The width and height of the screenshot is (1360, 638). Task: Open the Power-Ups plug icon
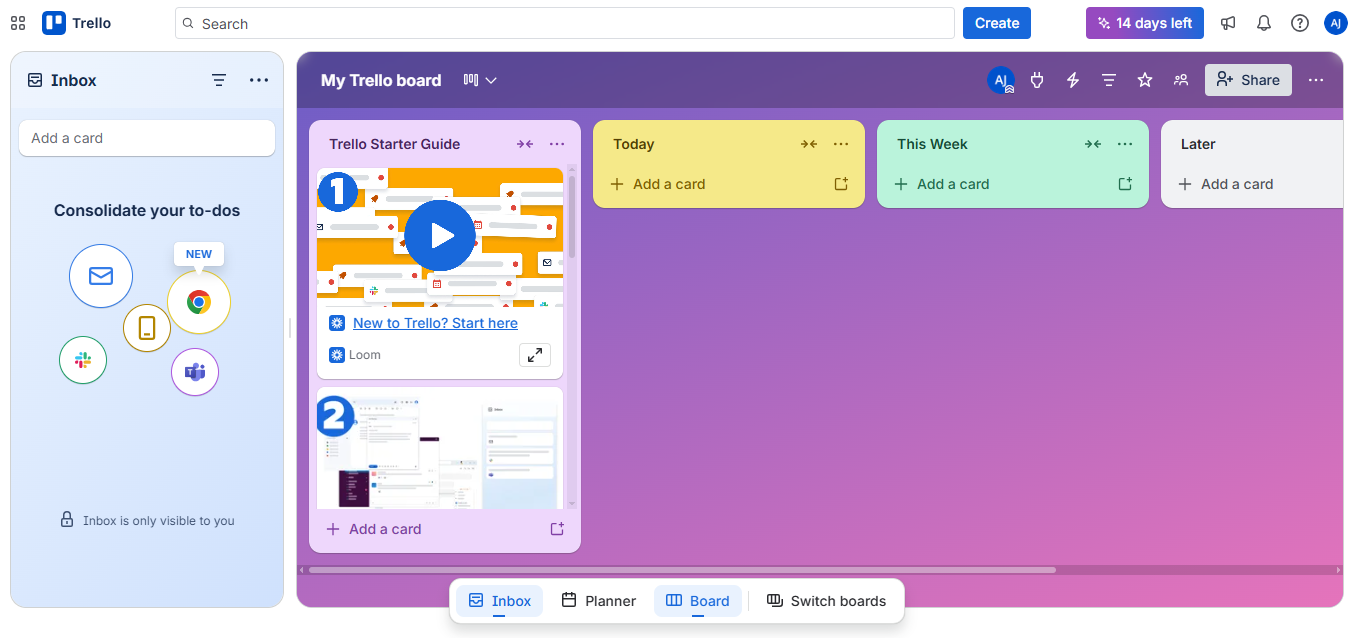point(1037,80)
